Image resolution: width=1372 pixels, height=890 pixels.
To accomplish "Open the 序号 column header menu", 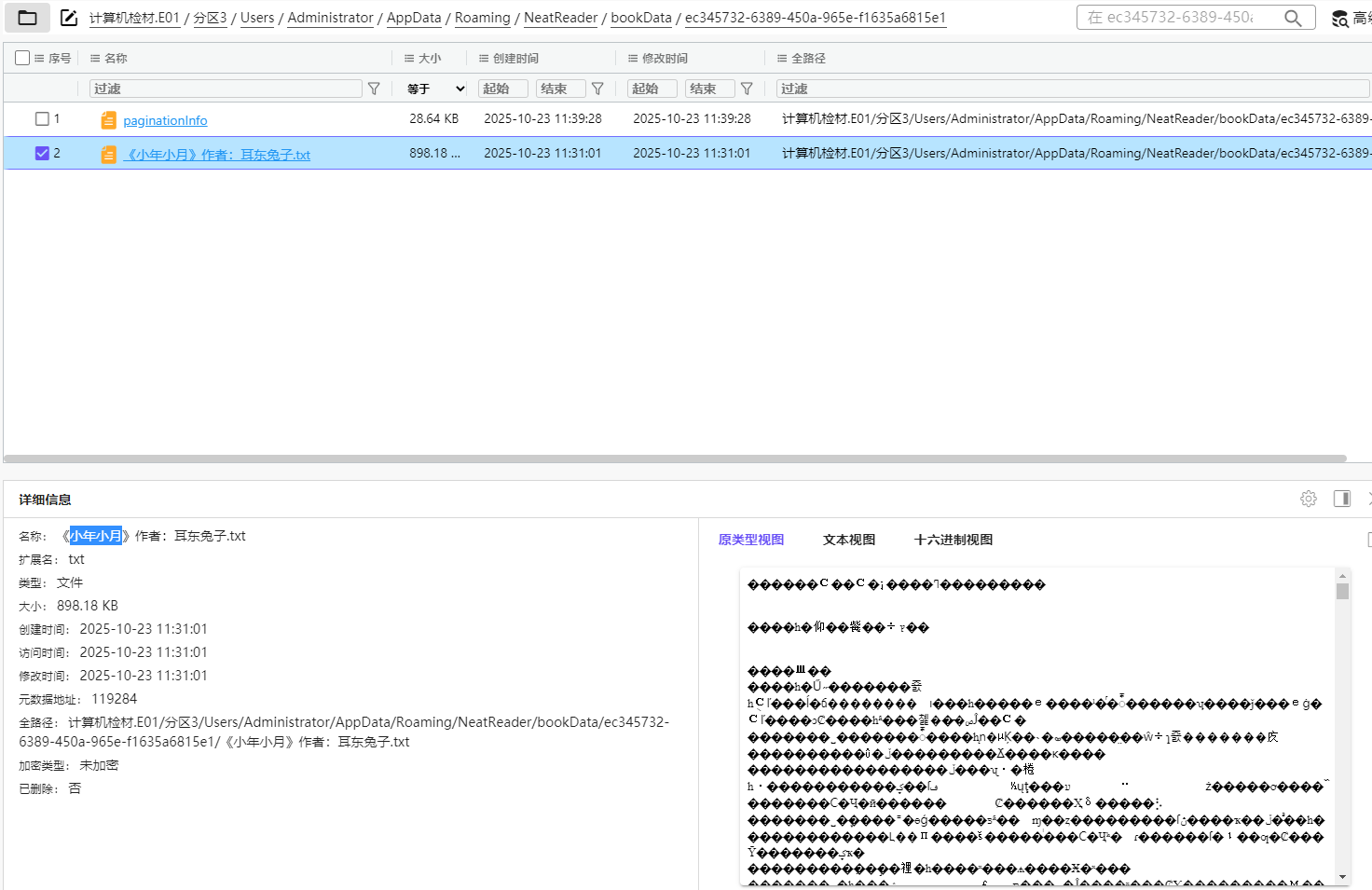I will pos(38,57).
